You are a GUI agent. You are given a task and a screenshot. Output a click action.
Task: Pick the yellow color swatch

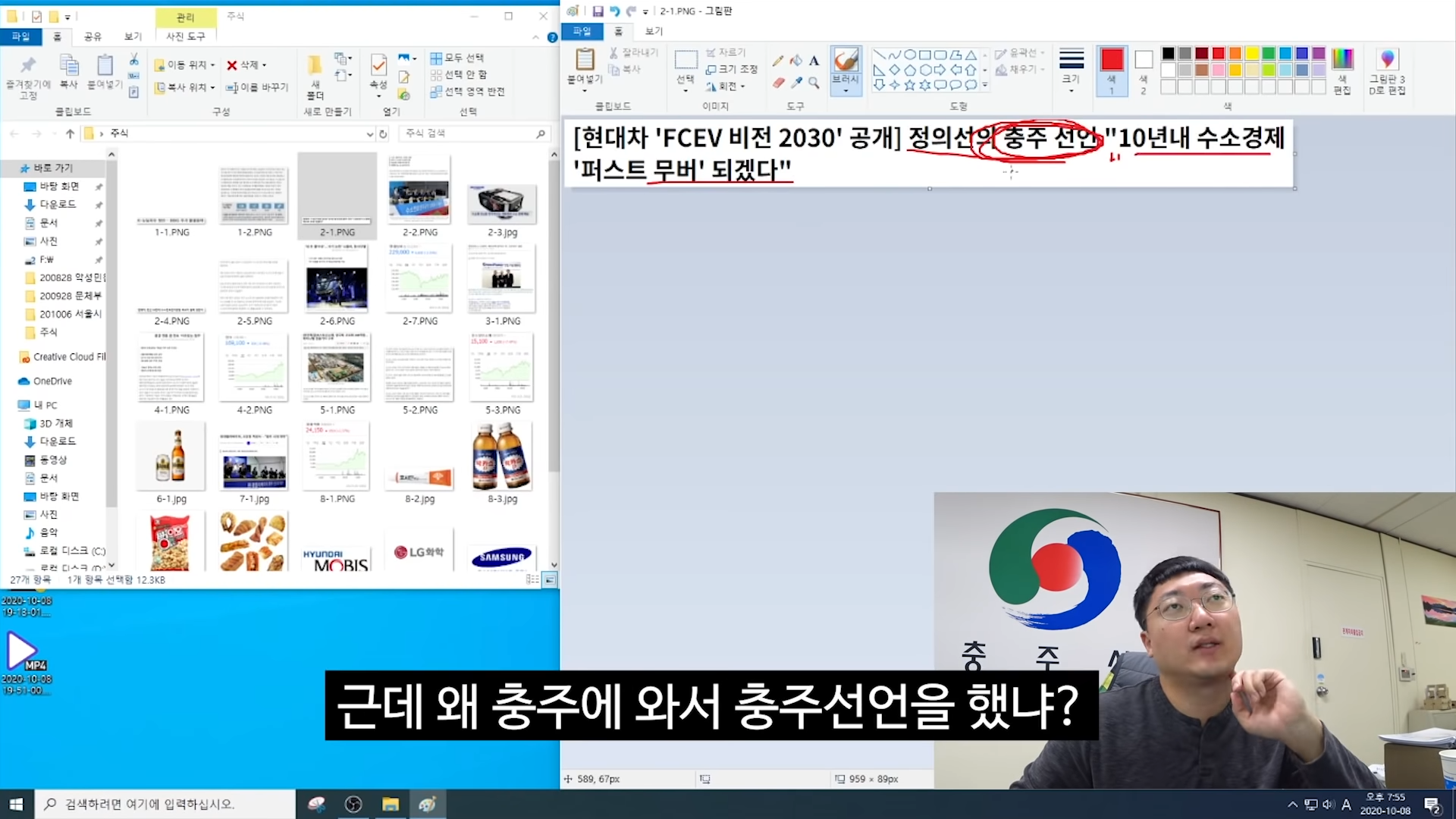[1252, 53]
